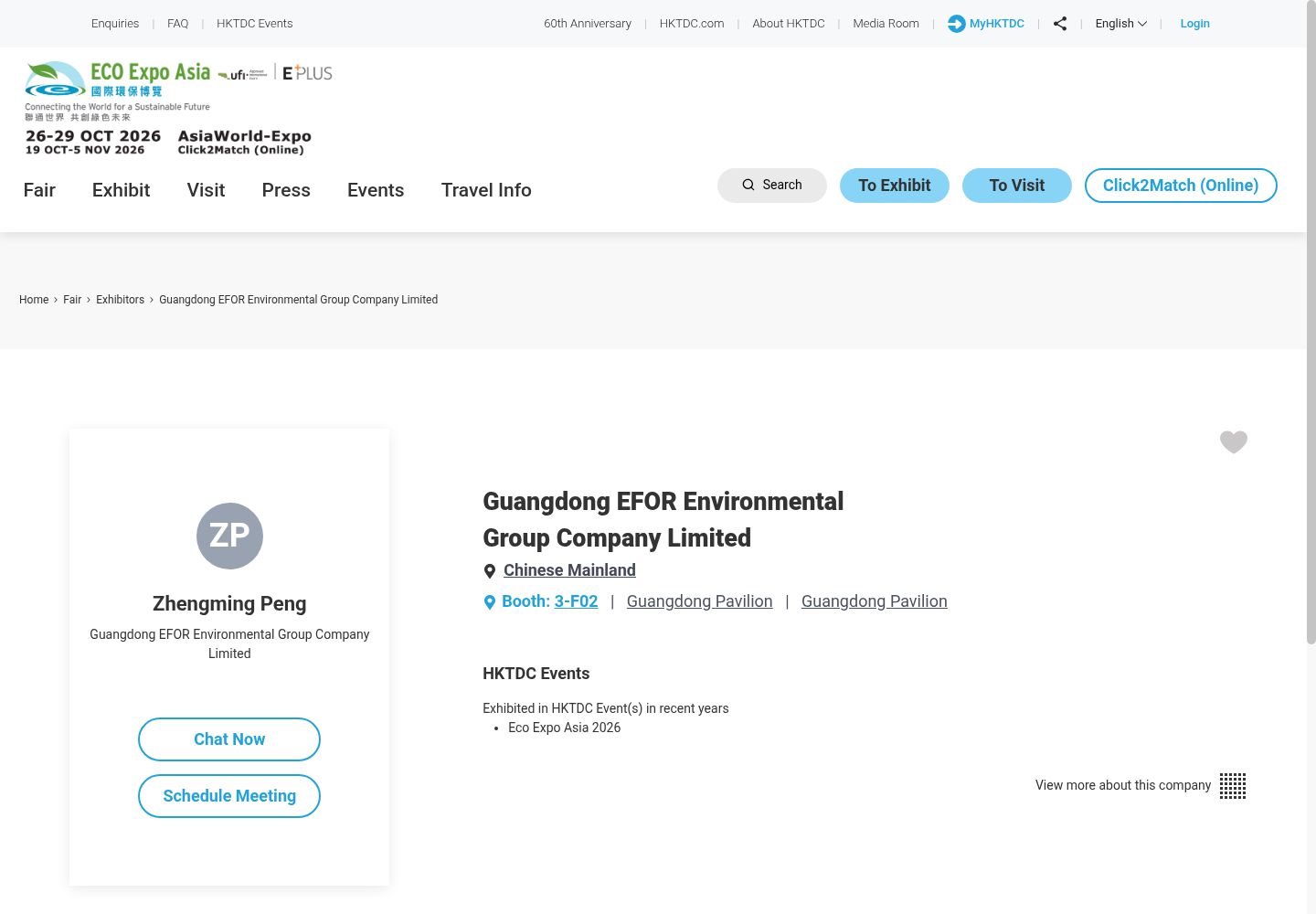Go to Exhibitors in the breadcrumb
The width and height of the screenshot is (1316, 914).
click(x=120, y=300)
